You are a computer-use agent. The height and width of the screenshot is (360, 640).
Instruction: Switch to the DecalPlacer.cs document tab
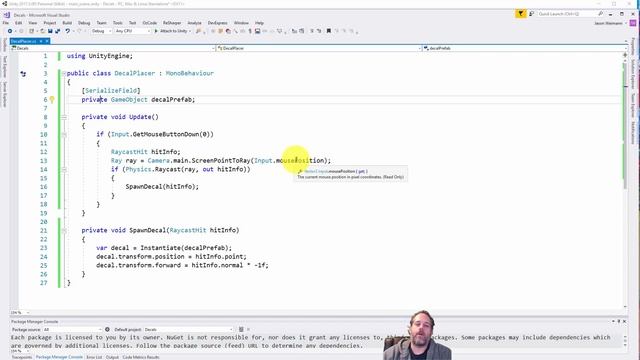pyautogui.click(x=24, y=41)
